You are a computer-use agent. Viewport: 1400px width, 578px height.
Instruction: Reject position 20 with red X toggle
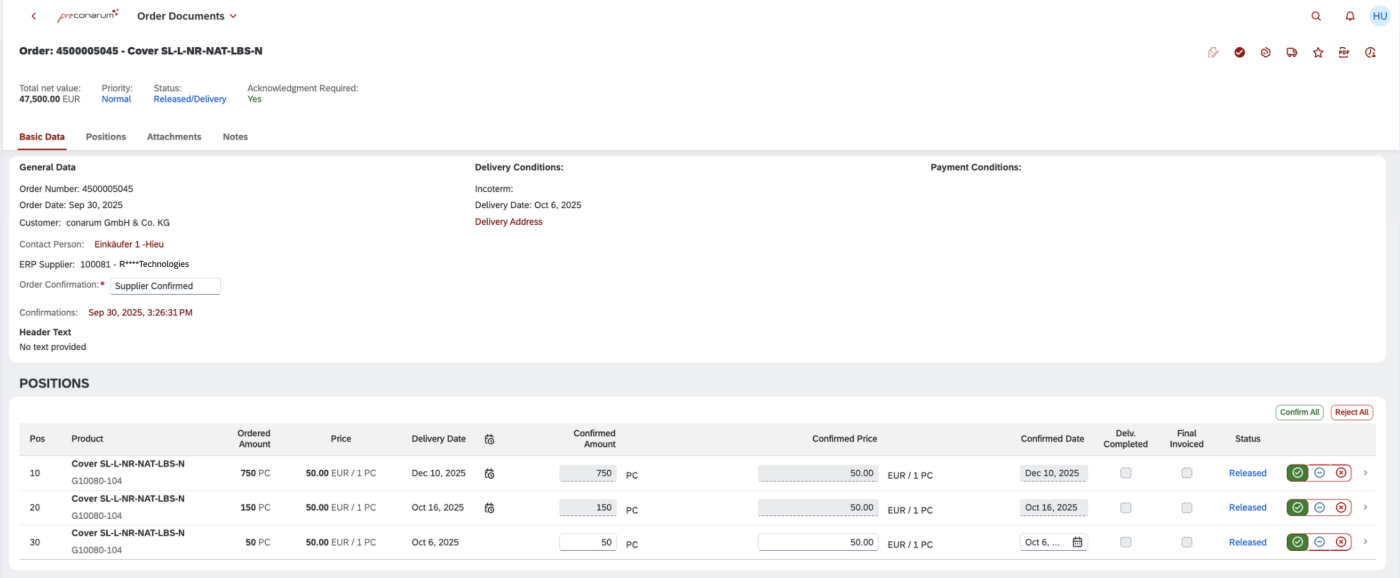click(x=1341, y=508)
